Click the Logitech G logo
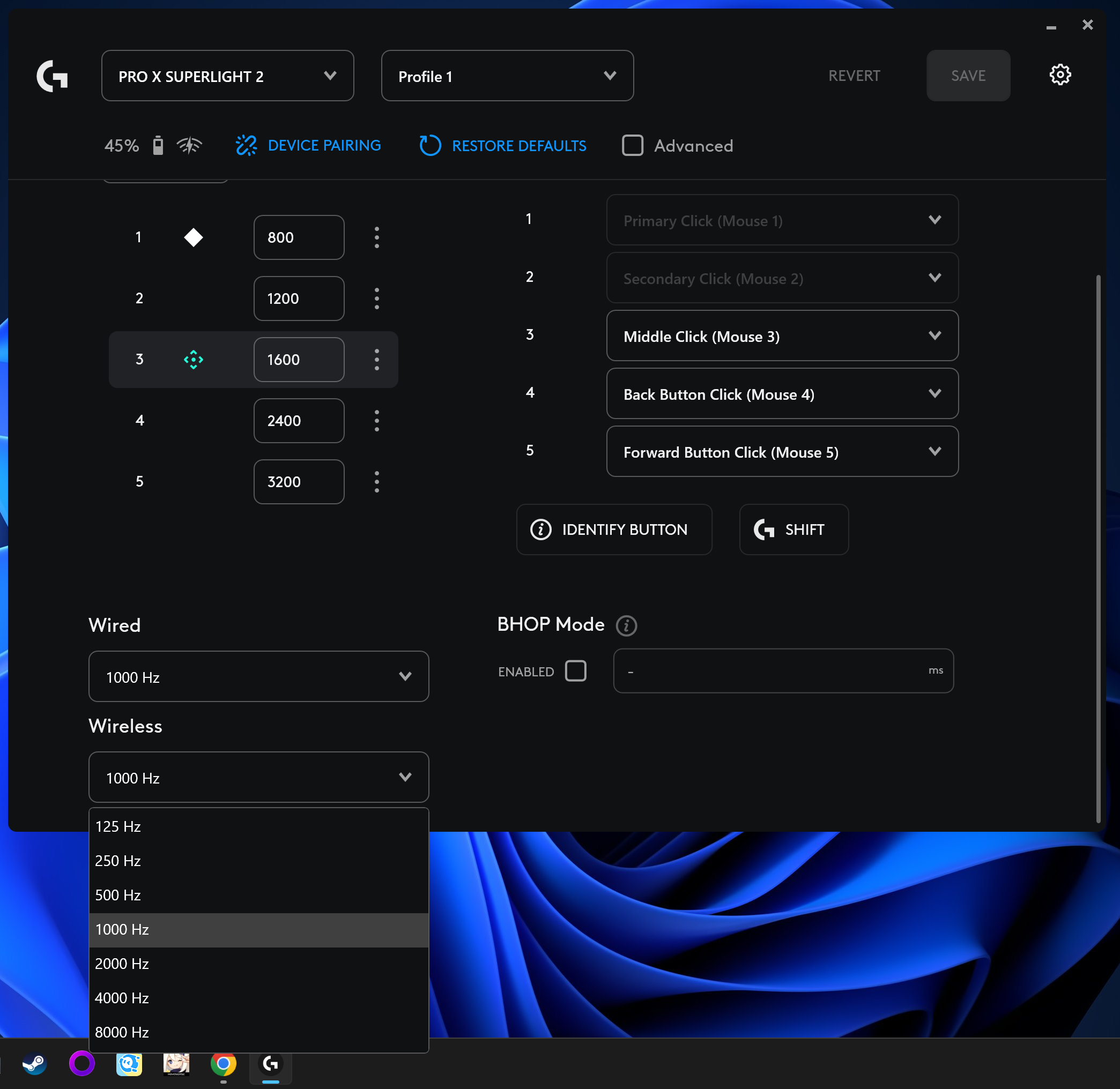Image resolution: width=1120 pixels, height=1089 pixels. click(x=52, y=76)
